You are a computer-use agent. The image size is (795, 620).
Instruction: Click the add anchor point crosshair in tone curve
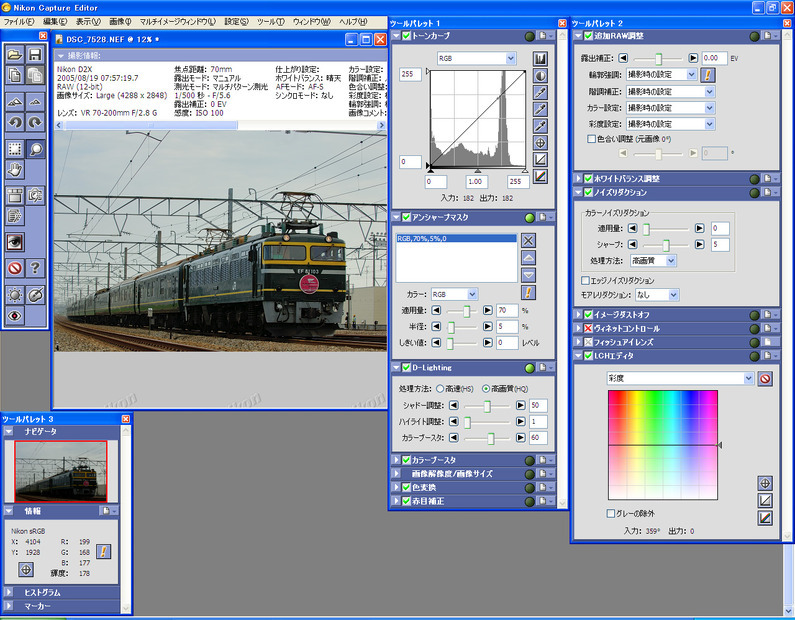(x=540, y=143)
